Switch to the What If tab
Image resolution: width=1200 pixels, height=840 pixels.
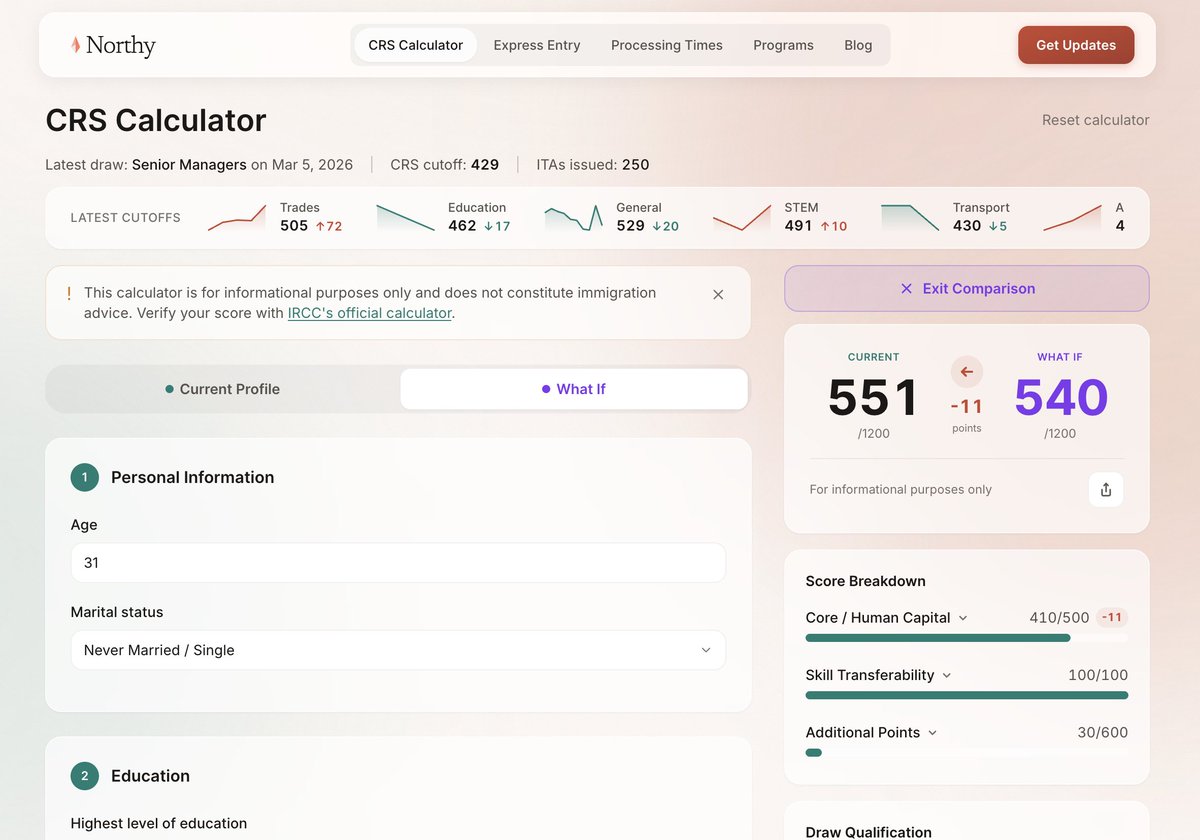(574, 389)
